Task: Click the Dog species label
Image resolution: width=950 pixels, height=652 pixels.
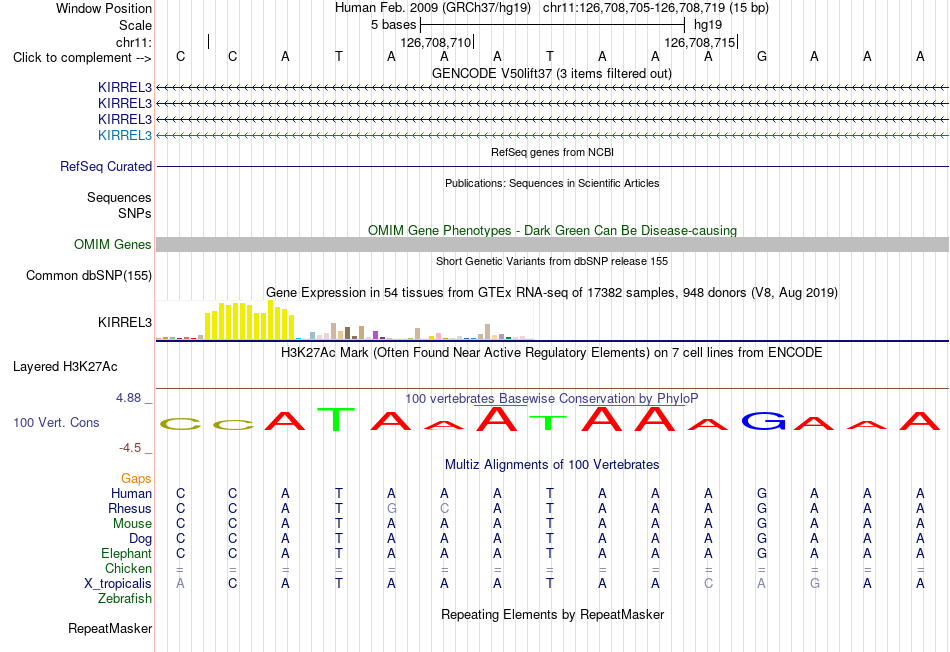Action: [x=140, y=539]
